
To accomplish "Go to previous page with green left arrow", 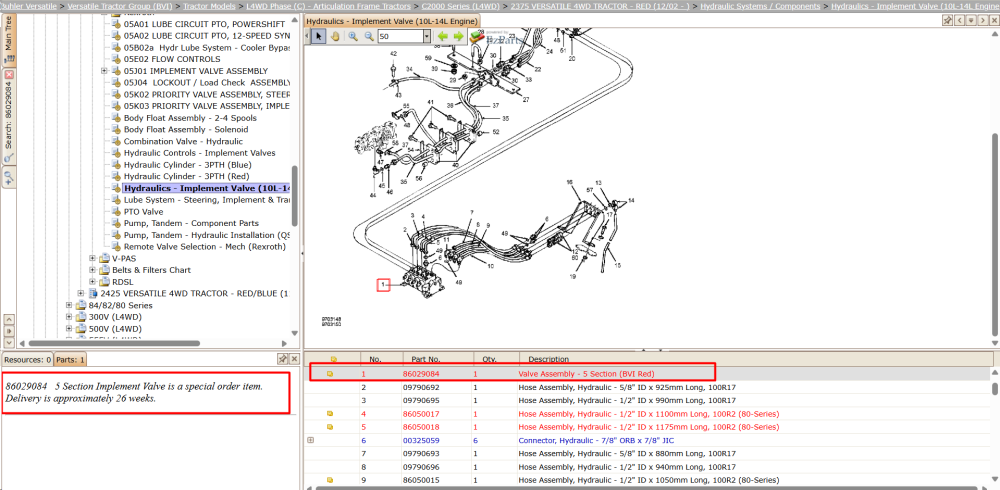I will [x=443, y=36].
